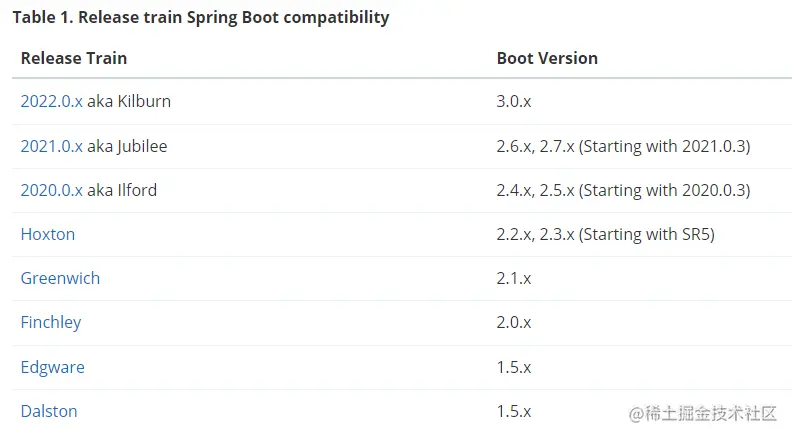Click the 2.0.x boot version cell

(x=514, y=322)
